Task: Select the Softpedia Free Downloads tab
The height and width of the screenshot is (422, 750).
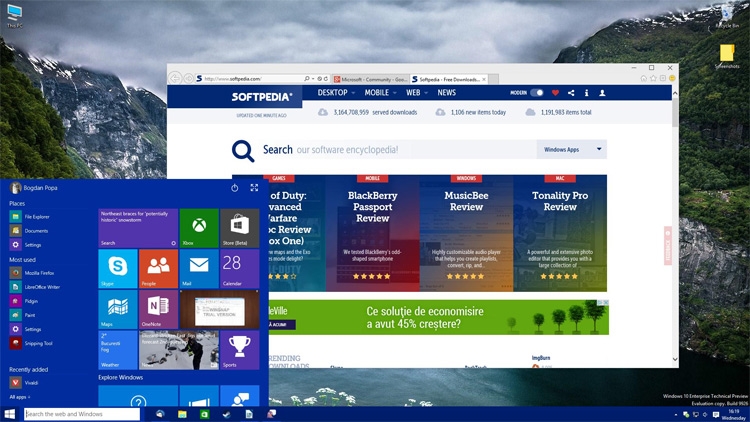Action: [449, 79]
